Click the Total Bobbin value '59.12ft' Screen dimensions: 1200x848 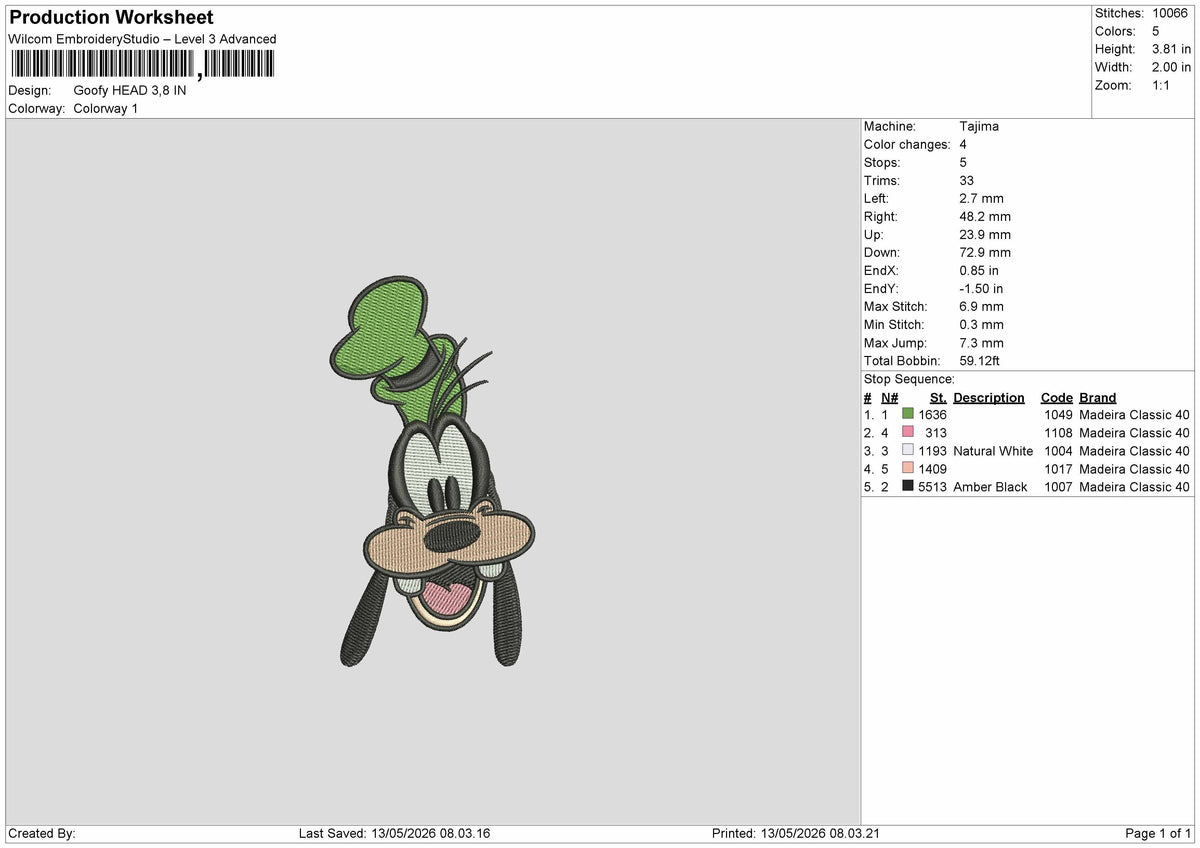click(x=980, y=360)
